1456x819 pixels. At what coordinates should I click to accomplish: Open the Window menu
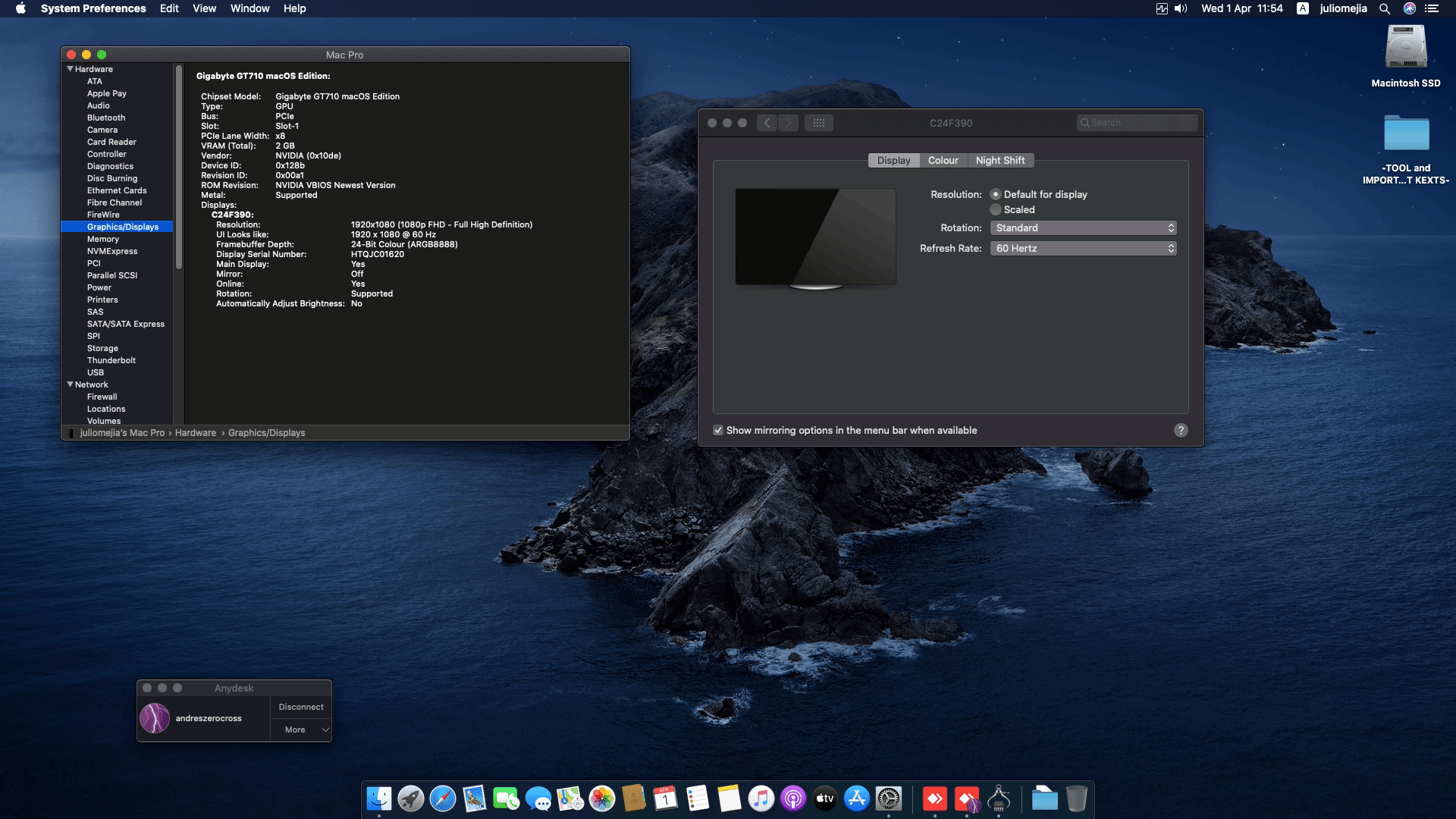click(x=249, y=8)
